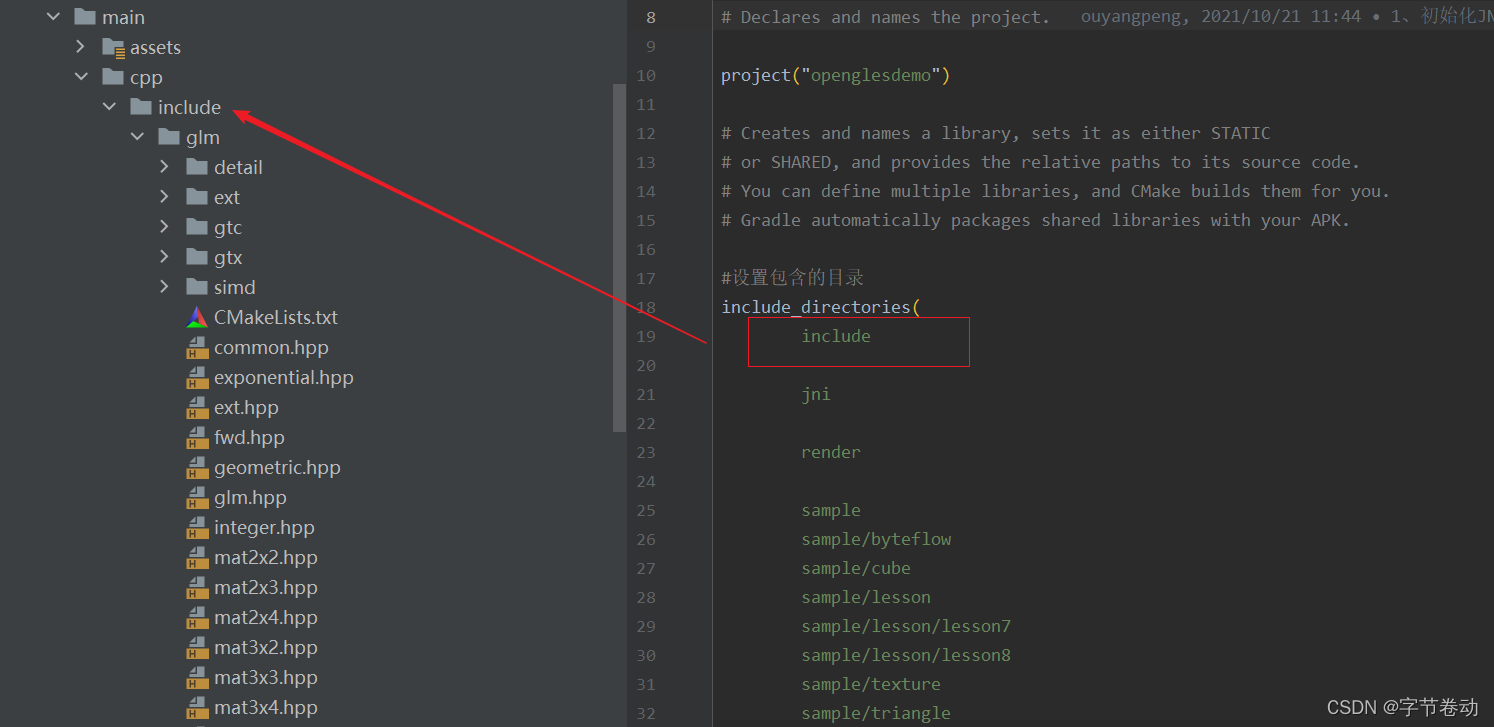Click the header file icon of mat2x4.hpp

(x=197, y=617)
